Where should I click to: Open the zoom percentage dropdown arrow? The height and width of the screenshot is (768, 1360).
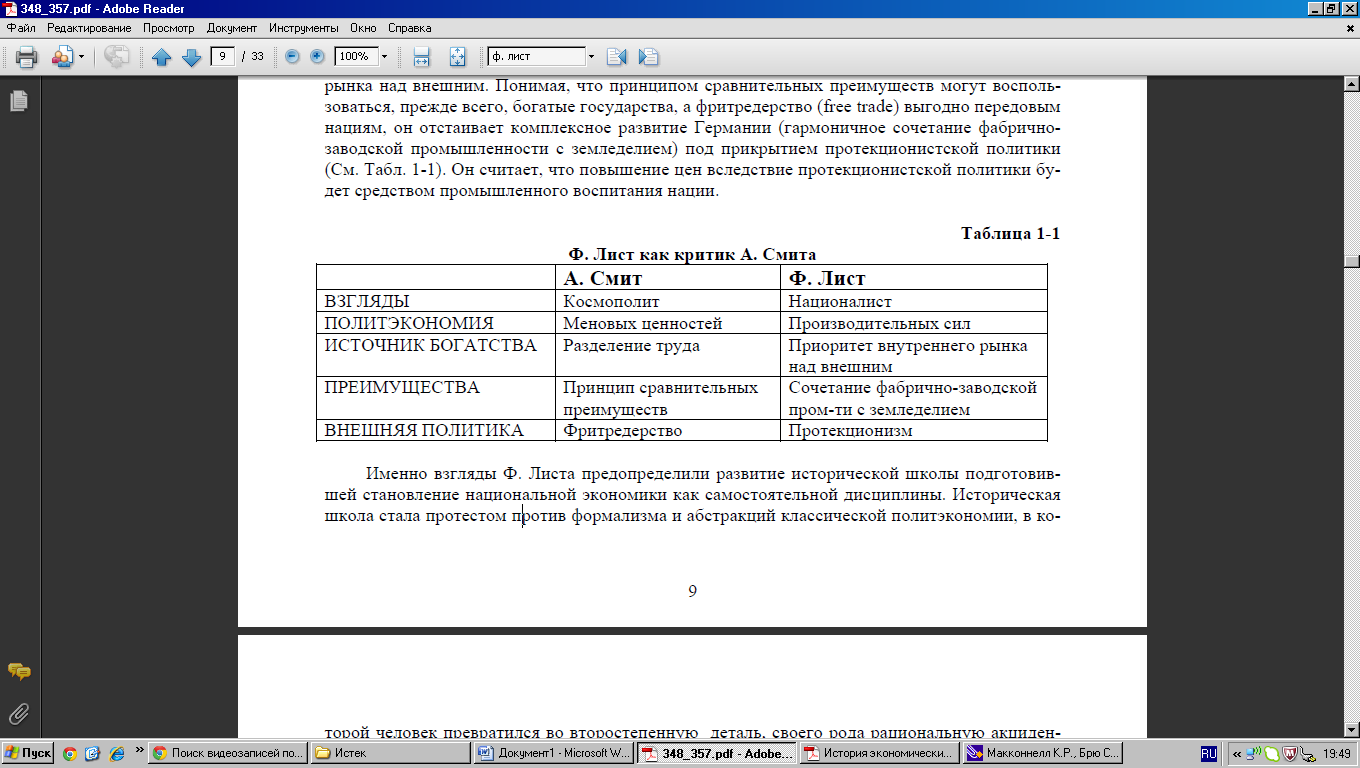tap(384, 56)
